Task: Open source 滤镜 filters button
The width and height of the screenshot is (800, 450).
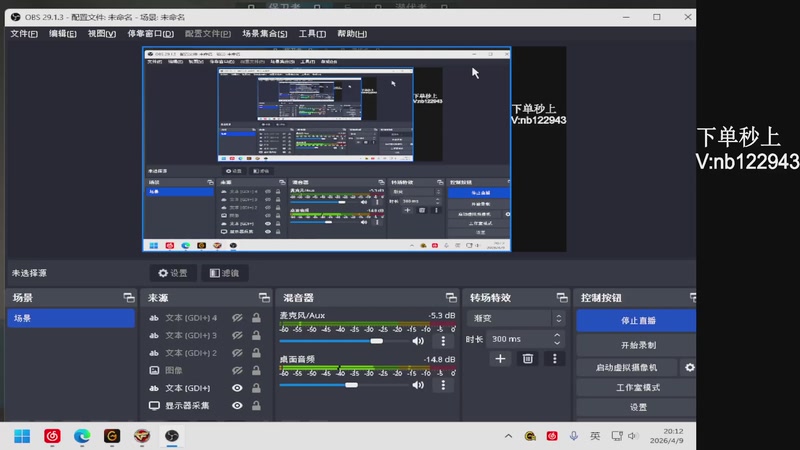Action: pyautogui.click(x=224, y=273)
